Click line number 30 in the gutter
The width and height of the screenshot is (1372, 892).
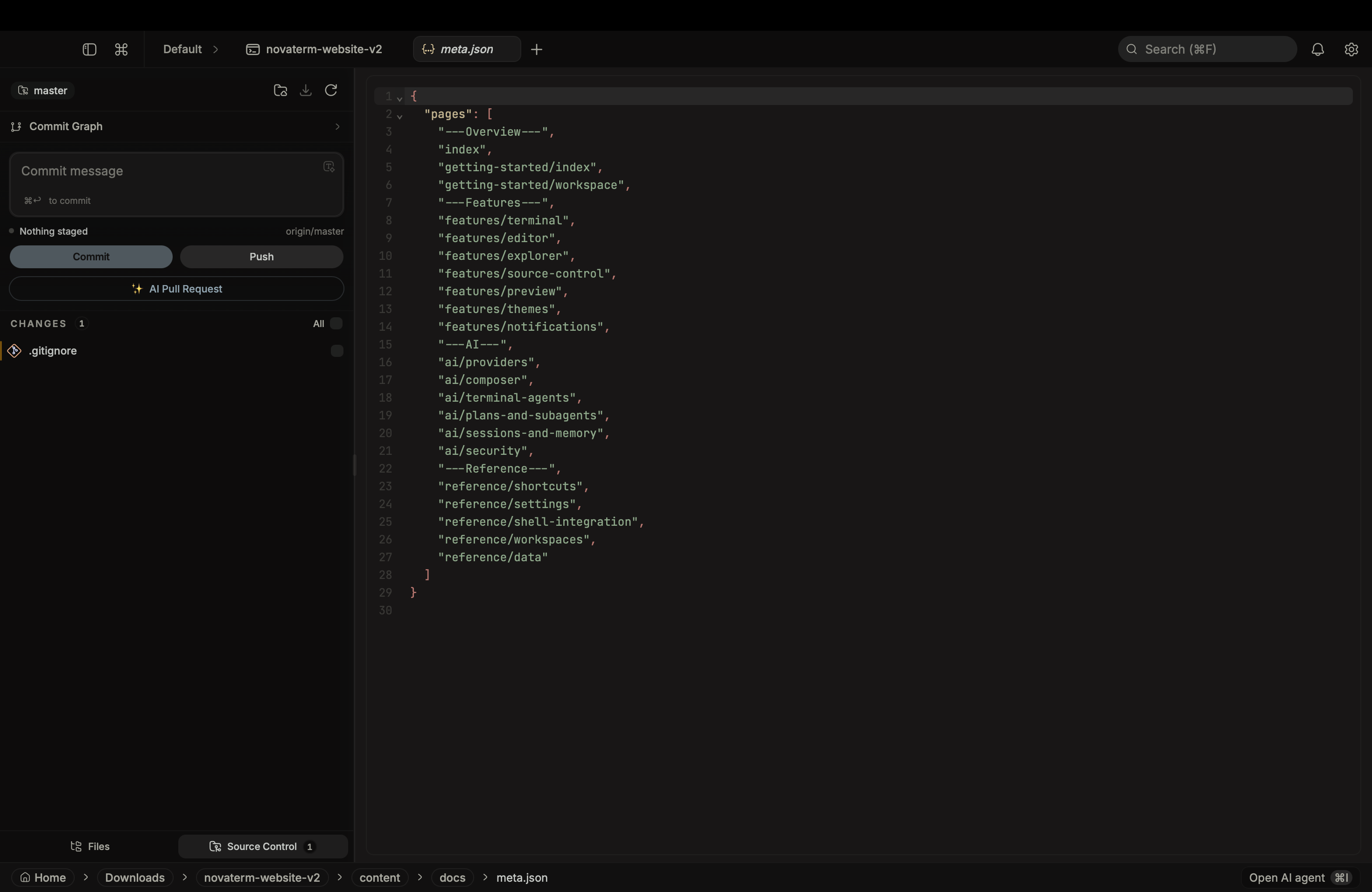click(385, 611)
